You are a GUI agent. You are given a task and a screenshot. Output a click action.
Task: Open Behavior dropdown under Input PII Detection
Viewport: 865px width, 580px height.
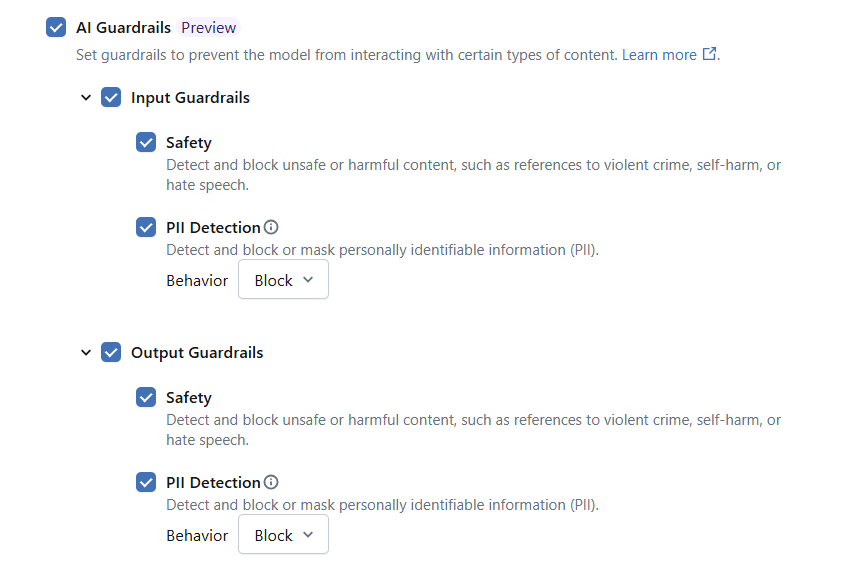coord(283,281)
